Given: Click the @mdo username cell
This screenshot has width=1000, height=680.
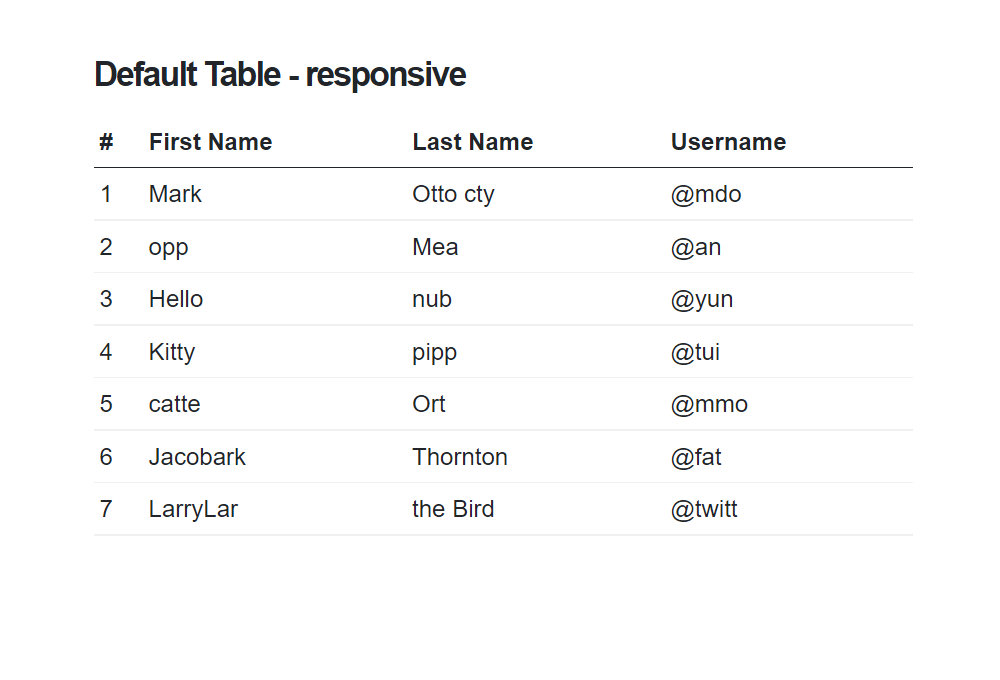Looking at the screenshot, I should [x=706, y=195].
